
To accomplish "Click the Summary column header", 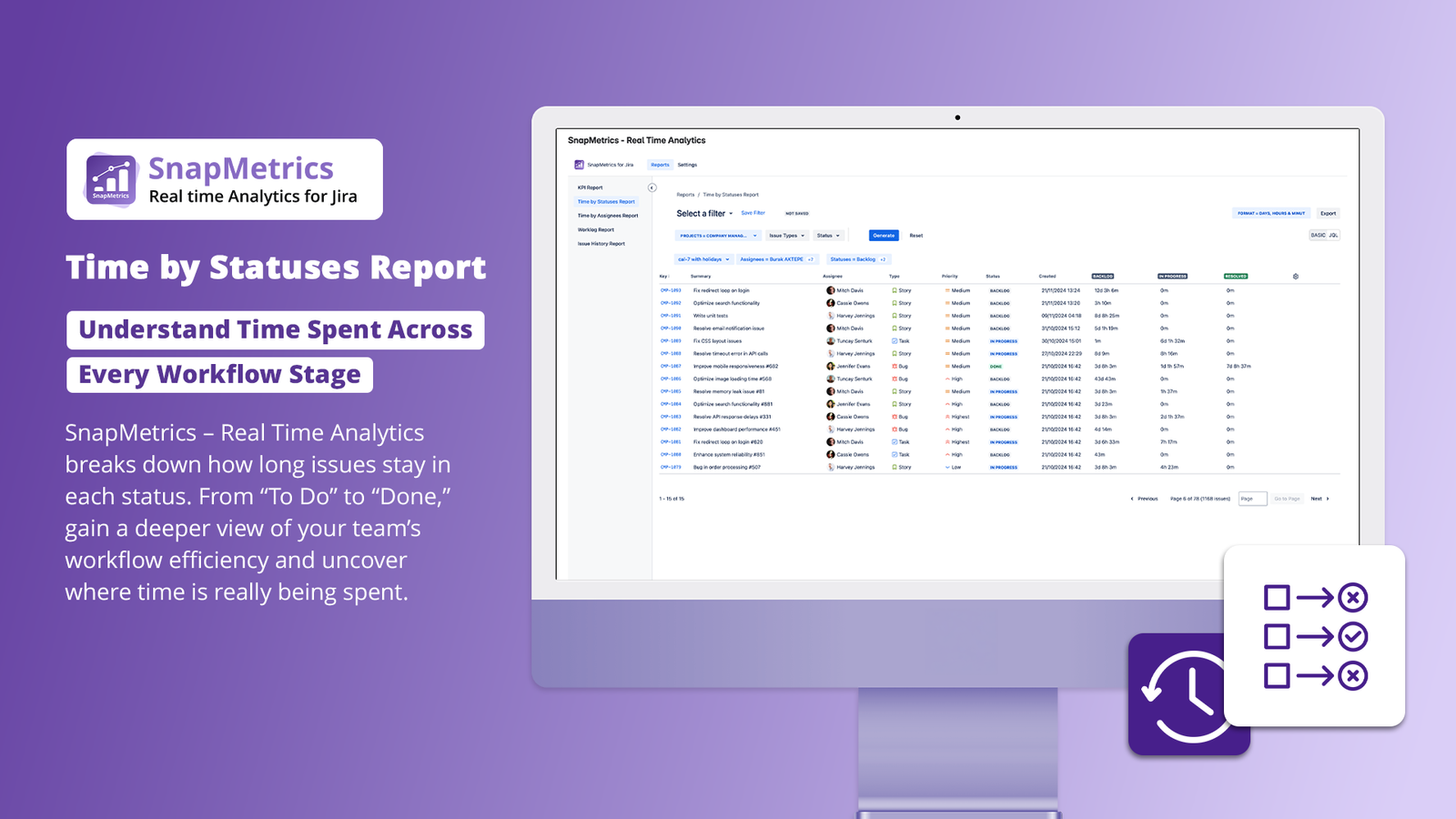I will 701,276.
